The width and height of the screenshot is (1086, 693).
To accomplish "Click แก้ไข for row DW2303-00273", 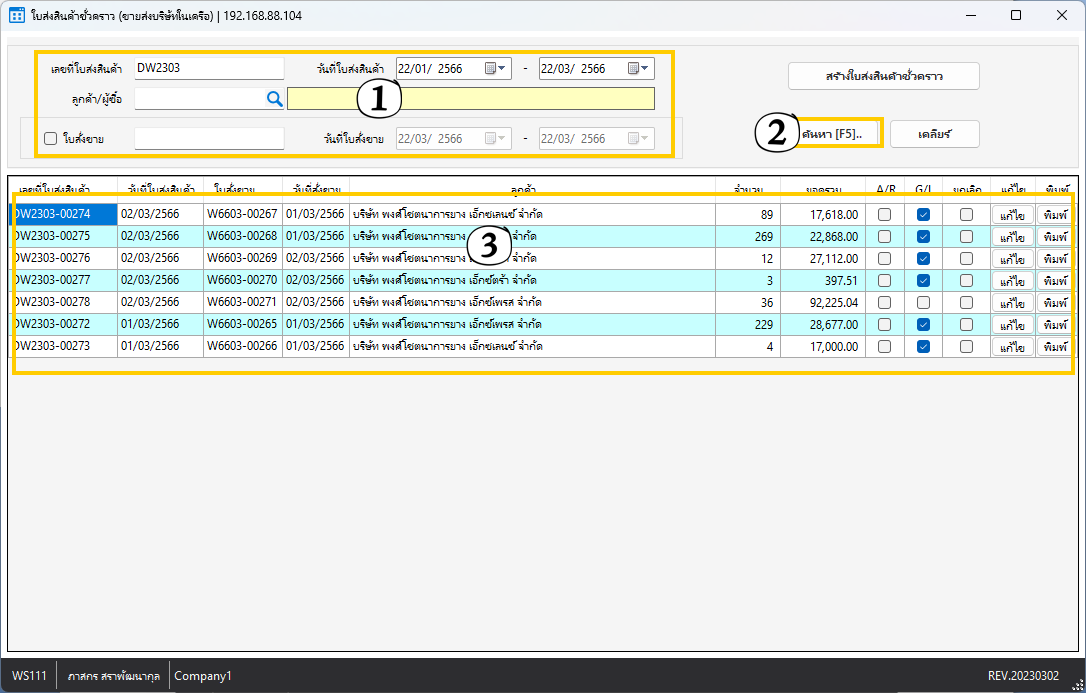I will [x=1012, y=347].
